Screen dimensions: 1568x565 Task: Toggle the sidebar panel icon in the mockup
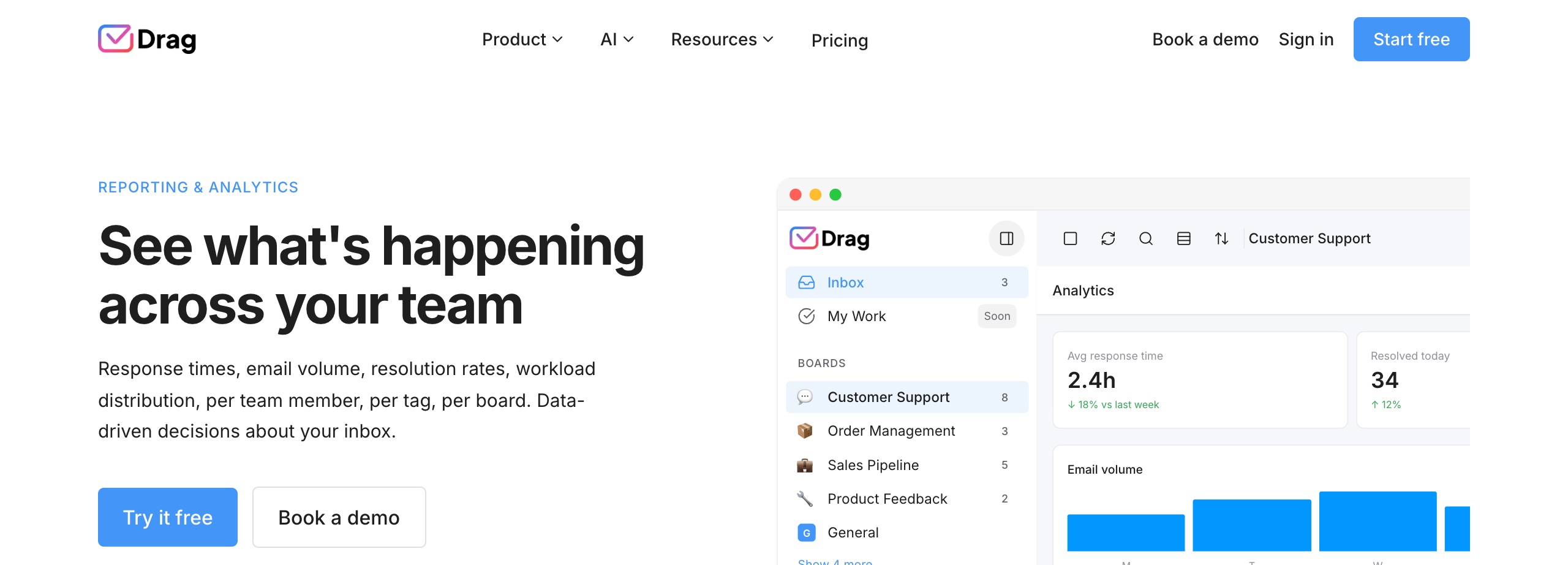pos(1006,238)
